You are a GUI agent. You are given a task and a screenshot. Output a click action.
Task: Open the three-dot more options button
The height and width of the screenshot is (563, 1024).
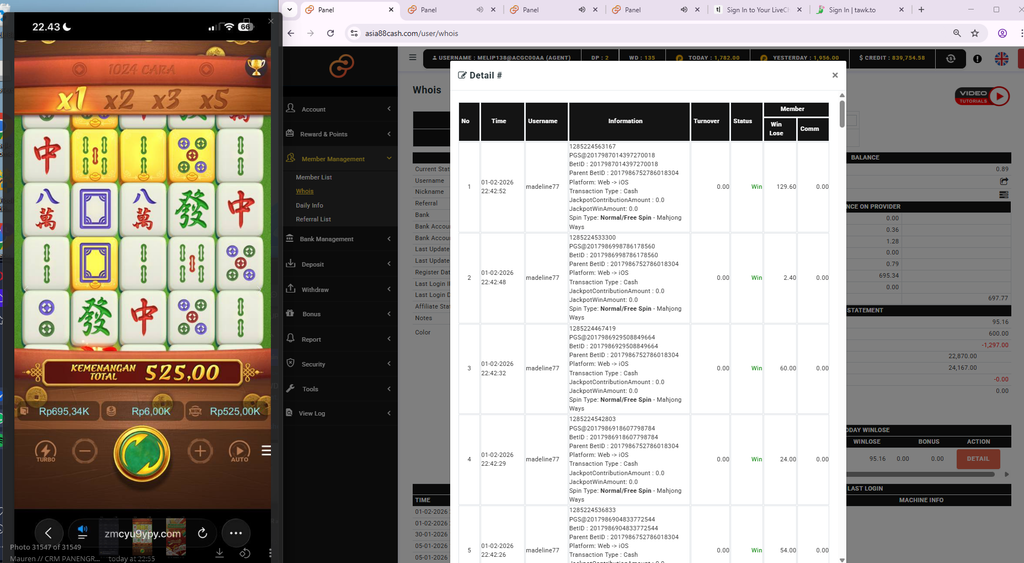tap(236, 533)
